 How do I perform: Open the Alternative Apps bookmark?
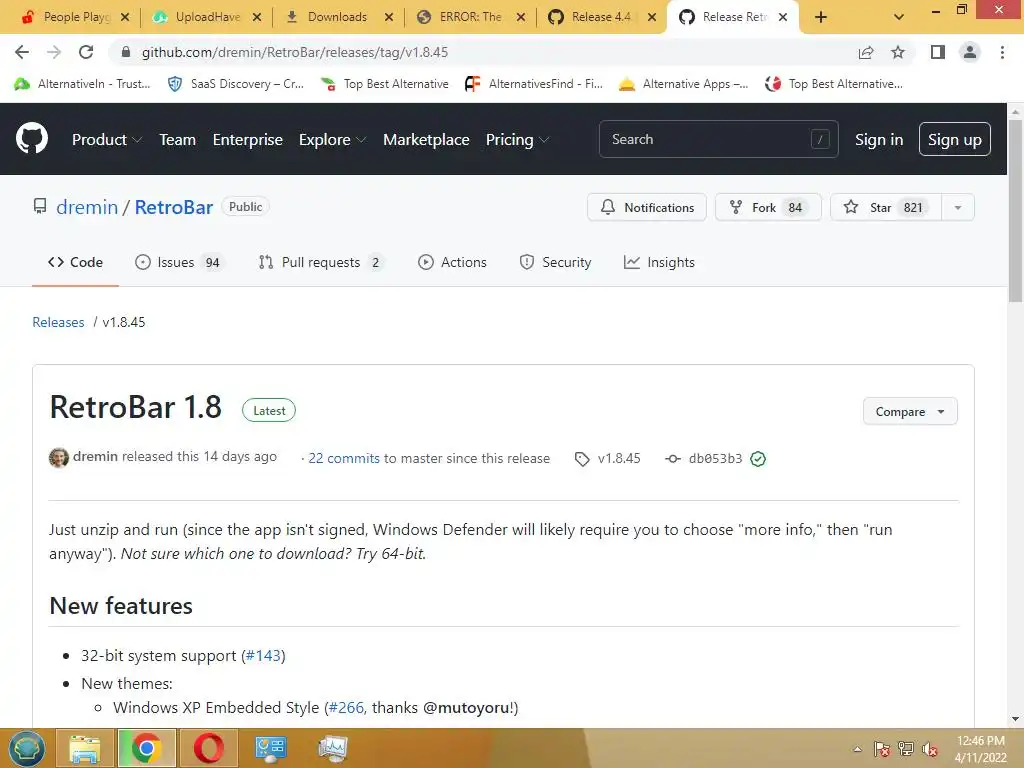[683, 84]
